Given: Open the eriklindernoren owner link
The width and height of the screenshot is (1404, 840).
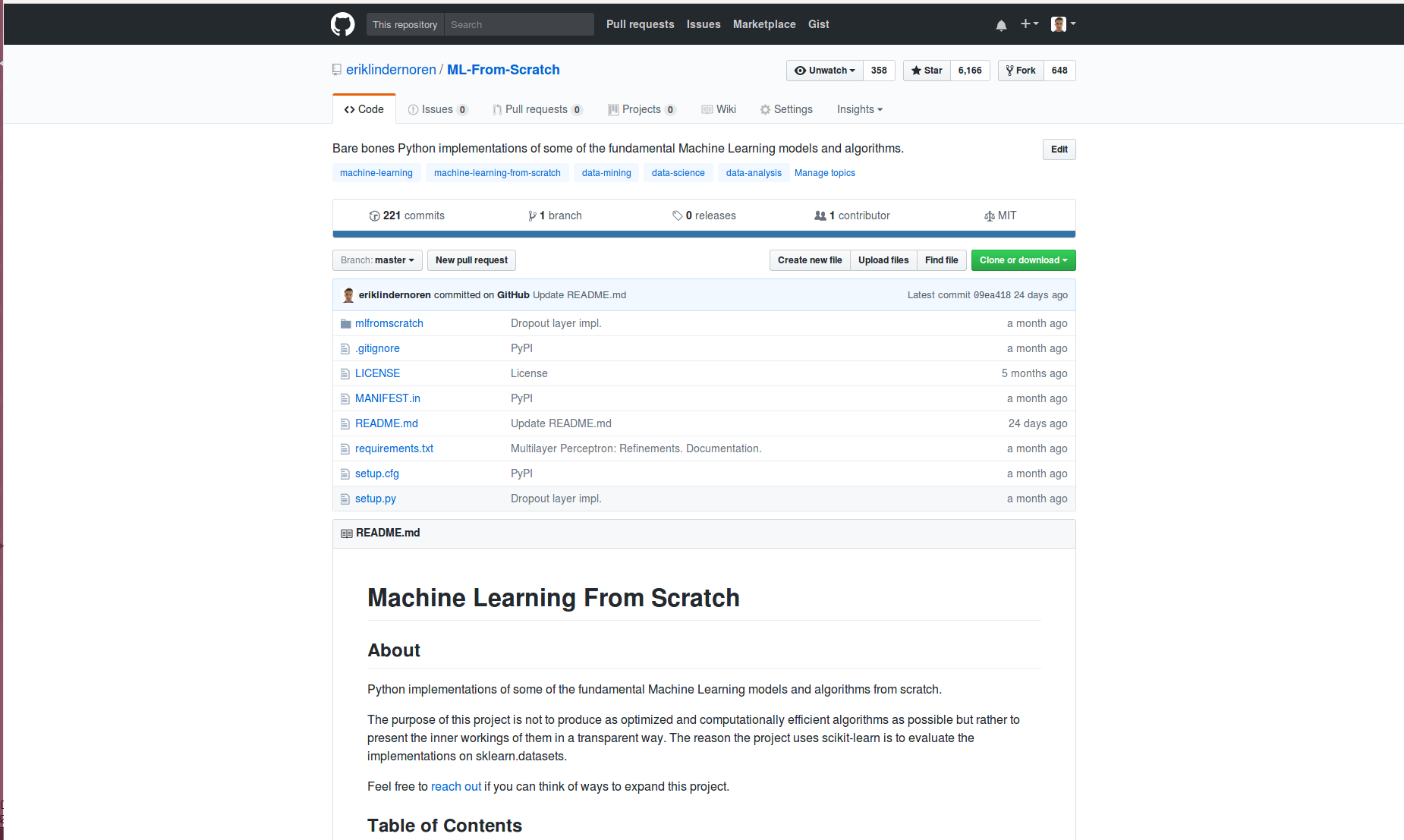Looking at the screenshot, I should [x=391, y=70].
